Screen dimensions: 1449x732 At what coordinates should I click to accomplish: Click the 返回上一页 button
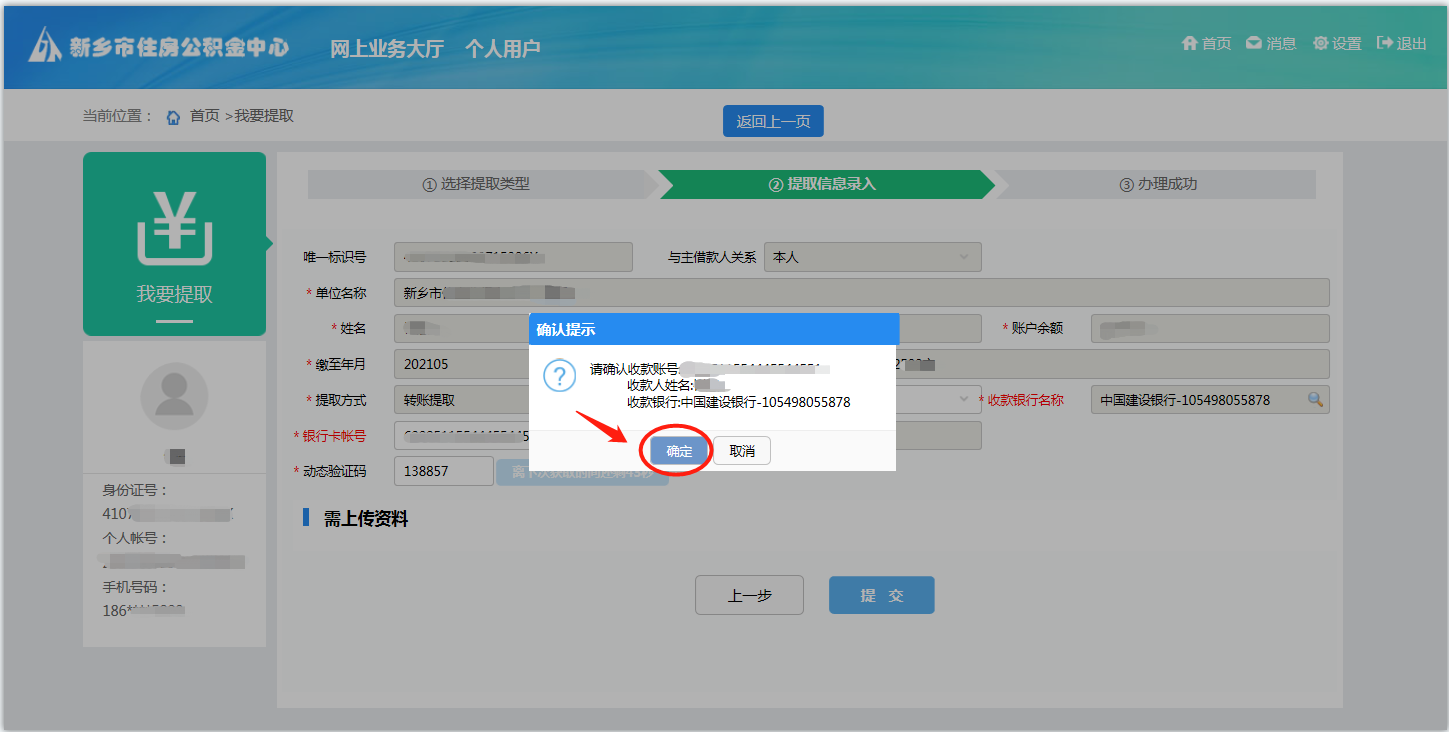(x=773, y=121)
